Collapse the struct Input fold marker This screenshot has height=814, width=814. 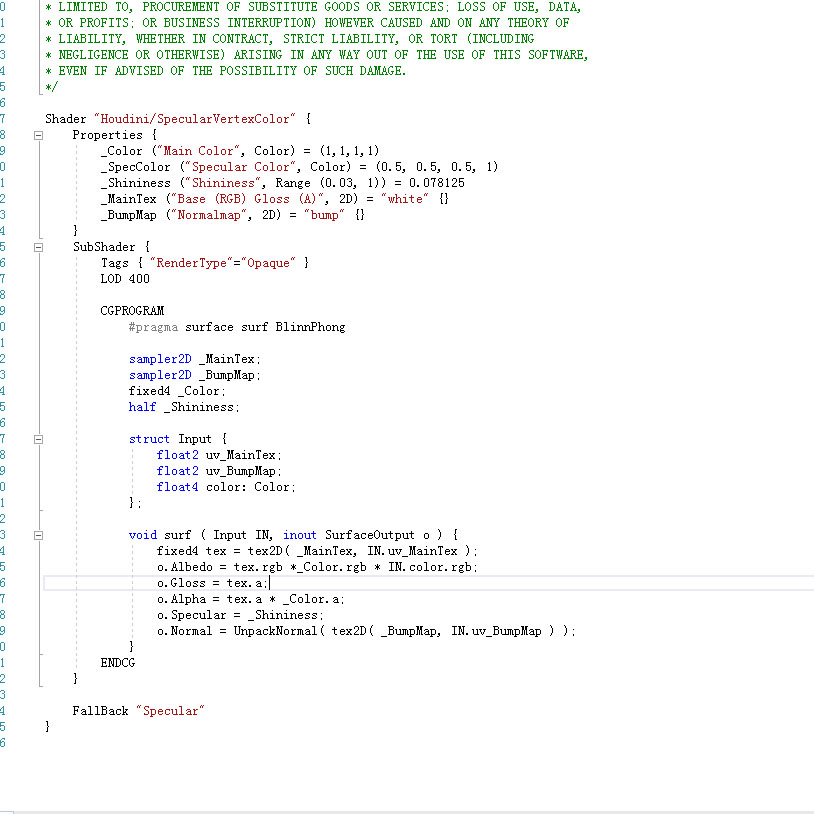[x=38, y=440]
